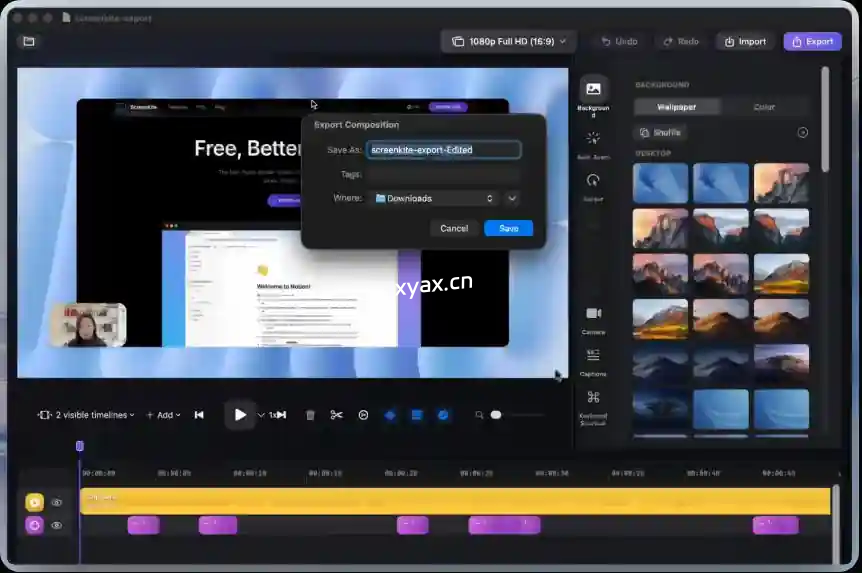Expand the save dialog with chevron button

point(512,198)
